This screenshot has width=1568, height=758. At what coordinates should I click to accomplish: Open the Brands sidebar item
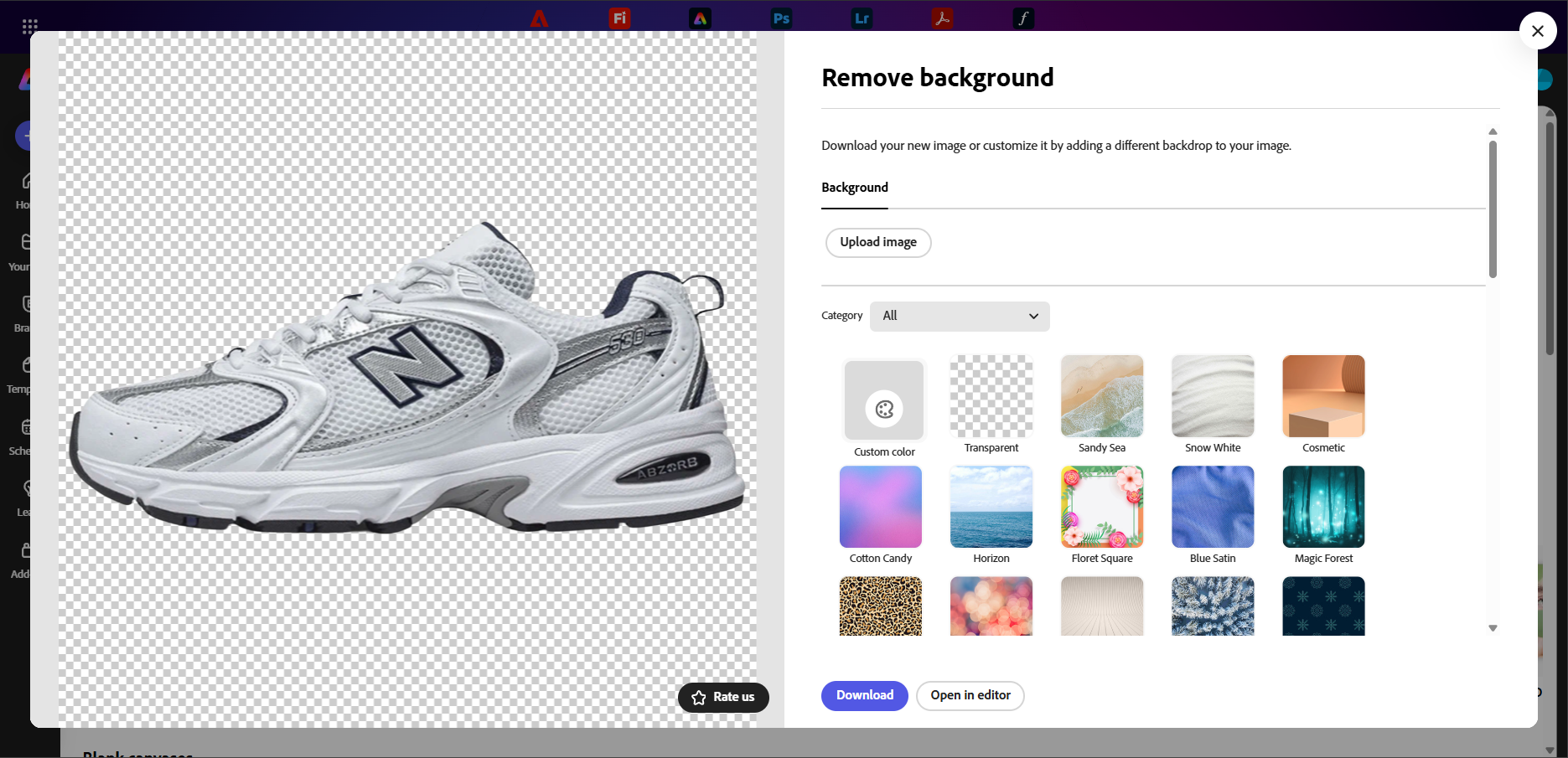(x=23, y=313)
